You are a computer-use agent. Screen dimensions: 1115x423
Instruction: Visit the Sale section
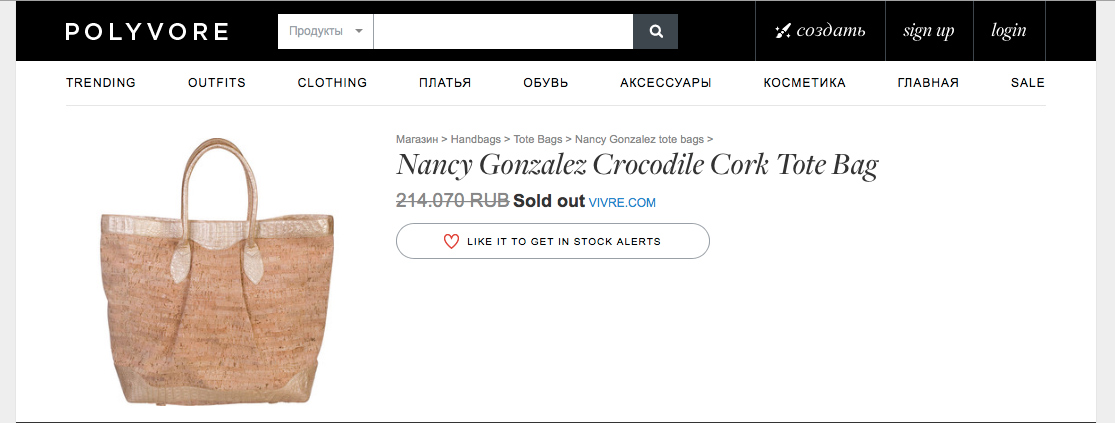click(x=1027, y=83)
